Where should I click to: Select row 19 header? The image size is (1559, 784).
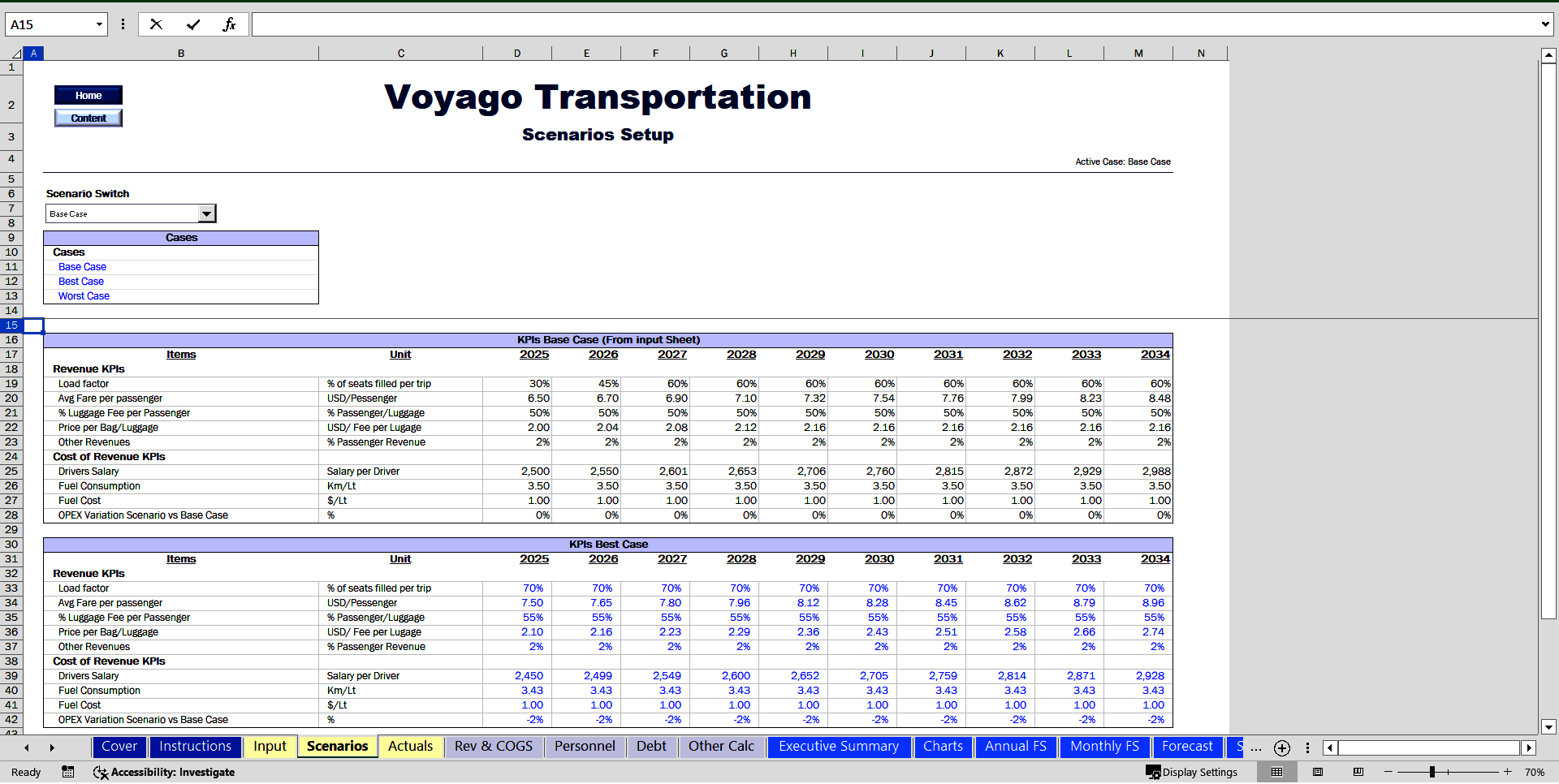click(11, 384)
